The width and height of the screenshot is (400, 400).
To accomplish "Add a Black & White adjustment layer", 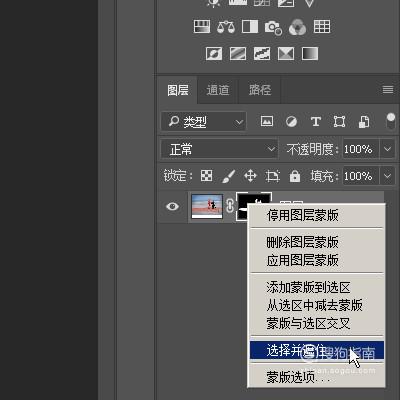I will (x=250, y=27).
